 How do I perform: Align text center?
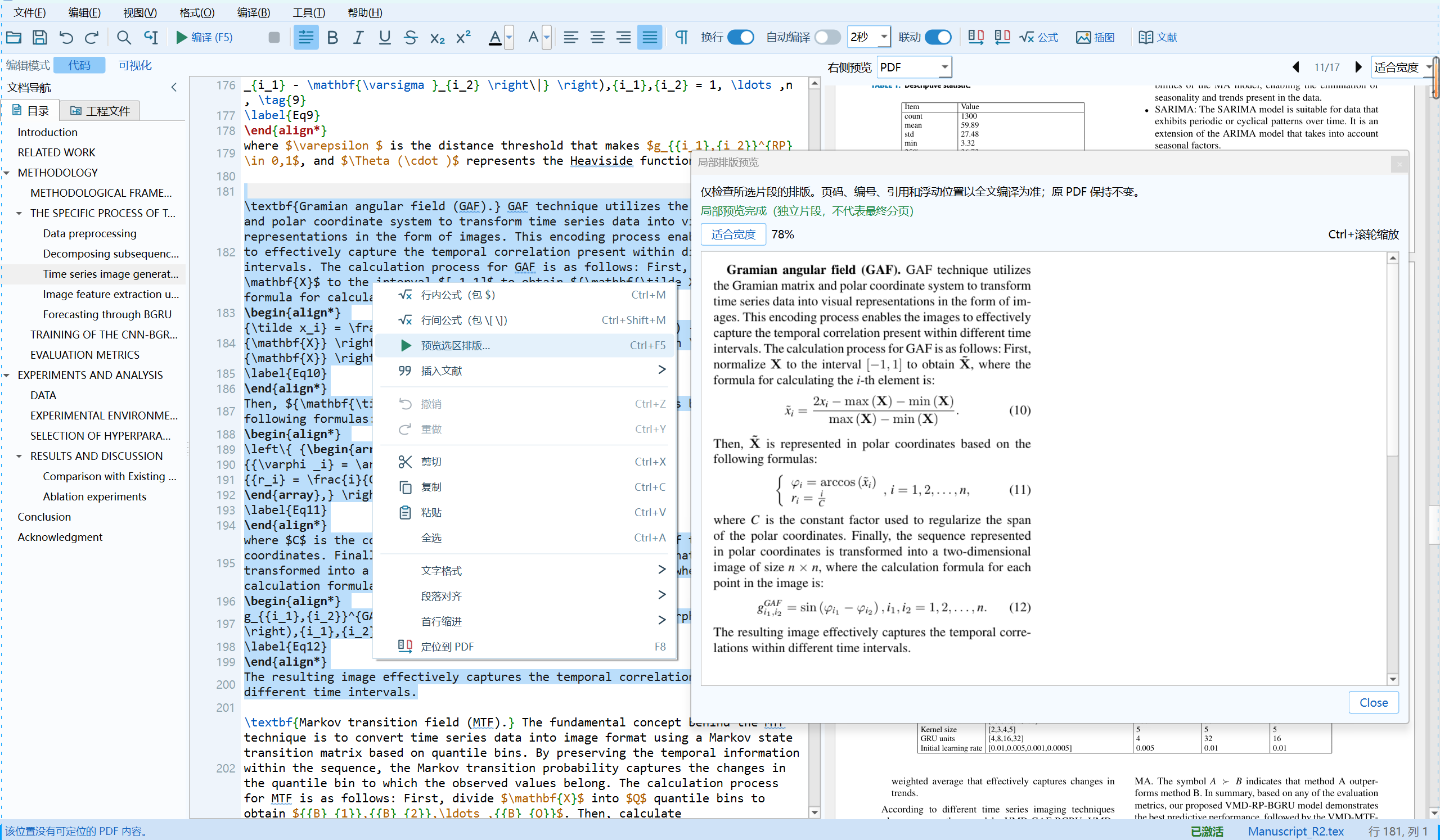[597, 37]
